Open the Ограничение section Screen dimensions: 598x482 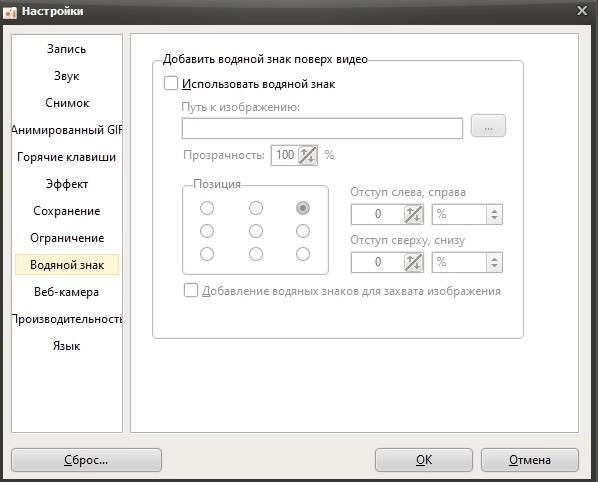click(x=67, y=238)
